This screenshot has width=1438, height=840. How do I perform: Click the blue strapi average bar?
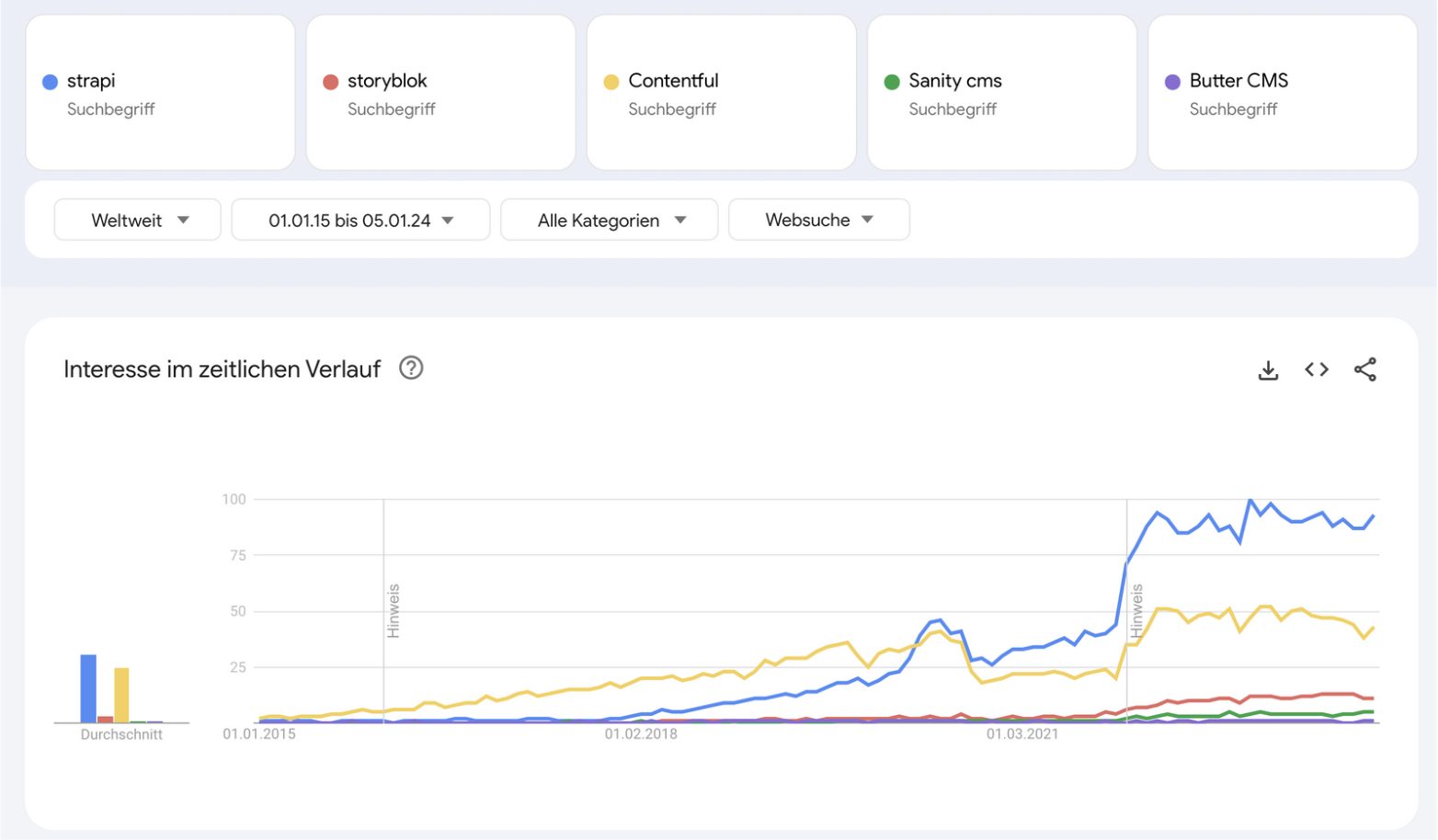[88, 688]
